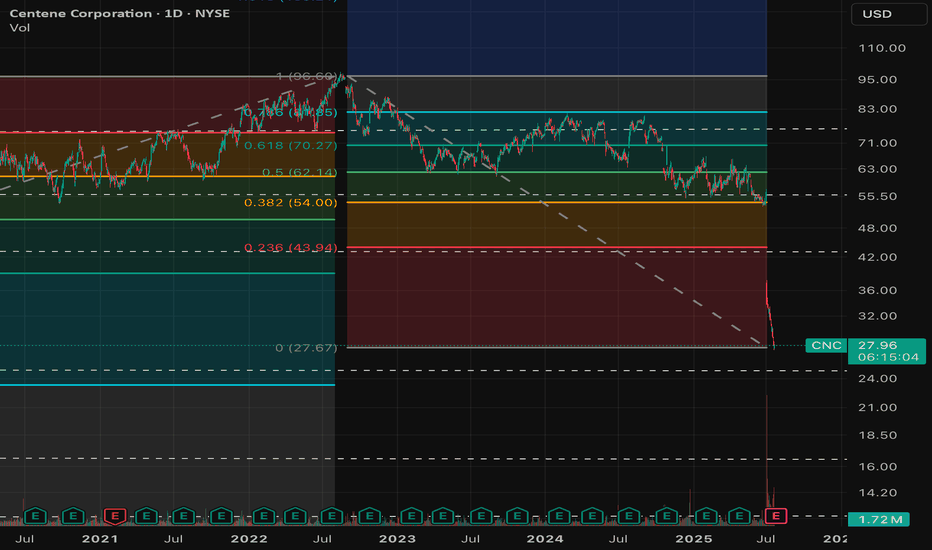Click the Centene Corporation symbol title
This screenshot has width=932, height=550.
click(x=119, y=13)
